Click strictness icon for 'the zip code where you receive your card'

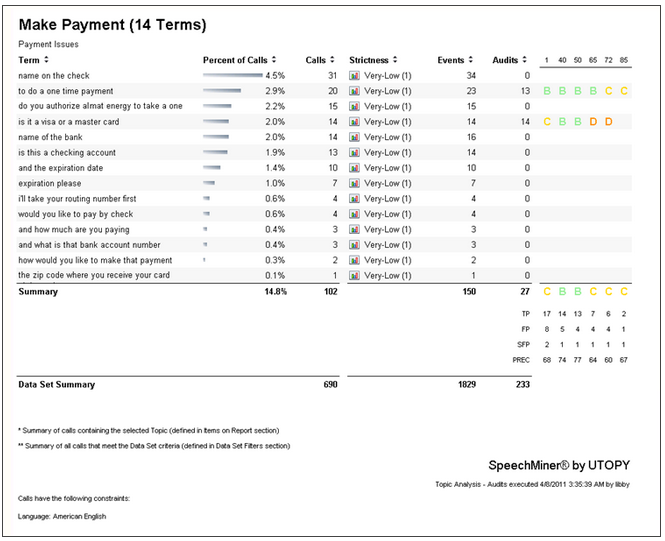(354, 275)
